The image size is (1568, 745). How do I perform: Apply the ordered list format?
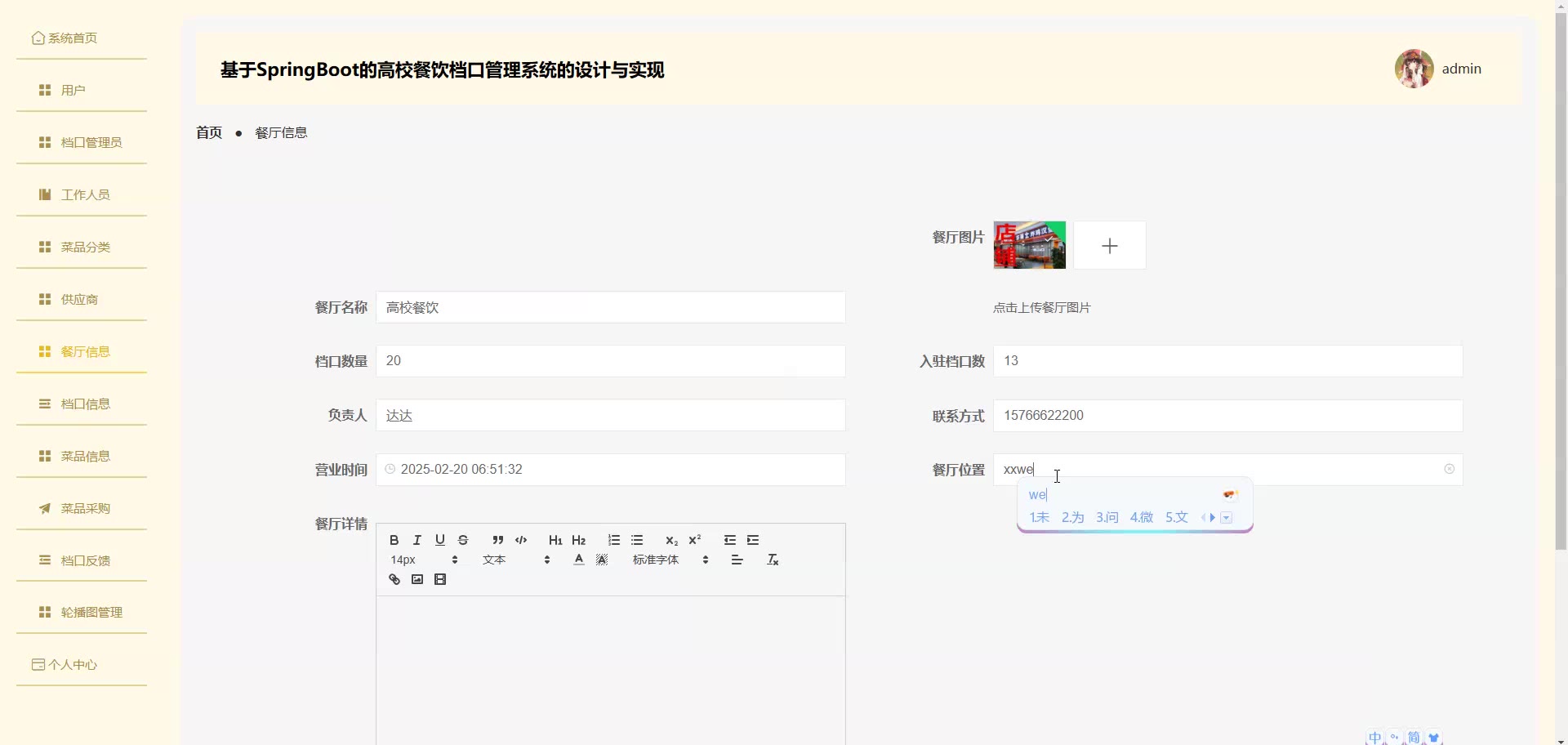(x=614, y=540)
